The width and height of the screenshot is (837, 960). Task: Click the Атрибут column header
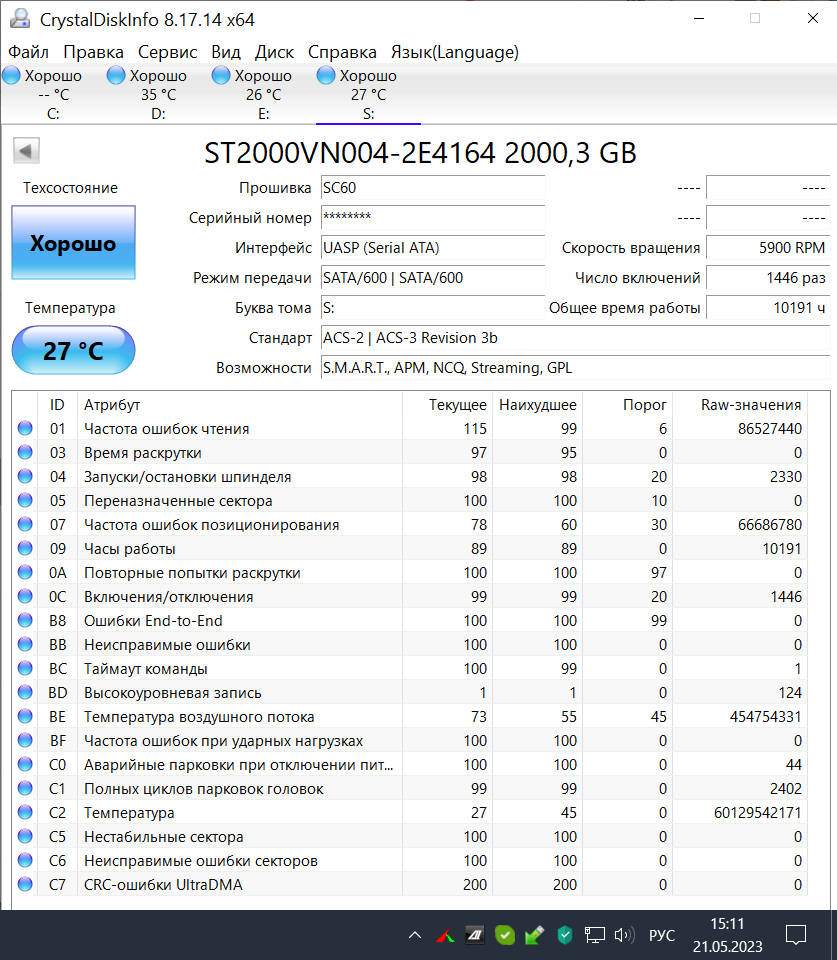(x=240, y=405)
